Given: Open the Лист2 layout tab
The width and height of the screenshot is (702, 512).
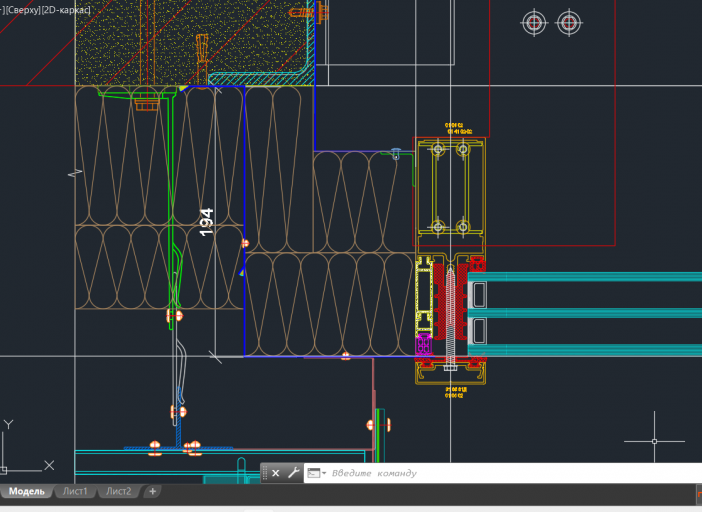Looking at the screenshot, I should 118,491.
